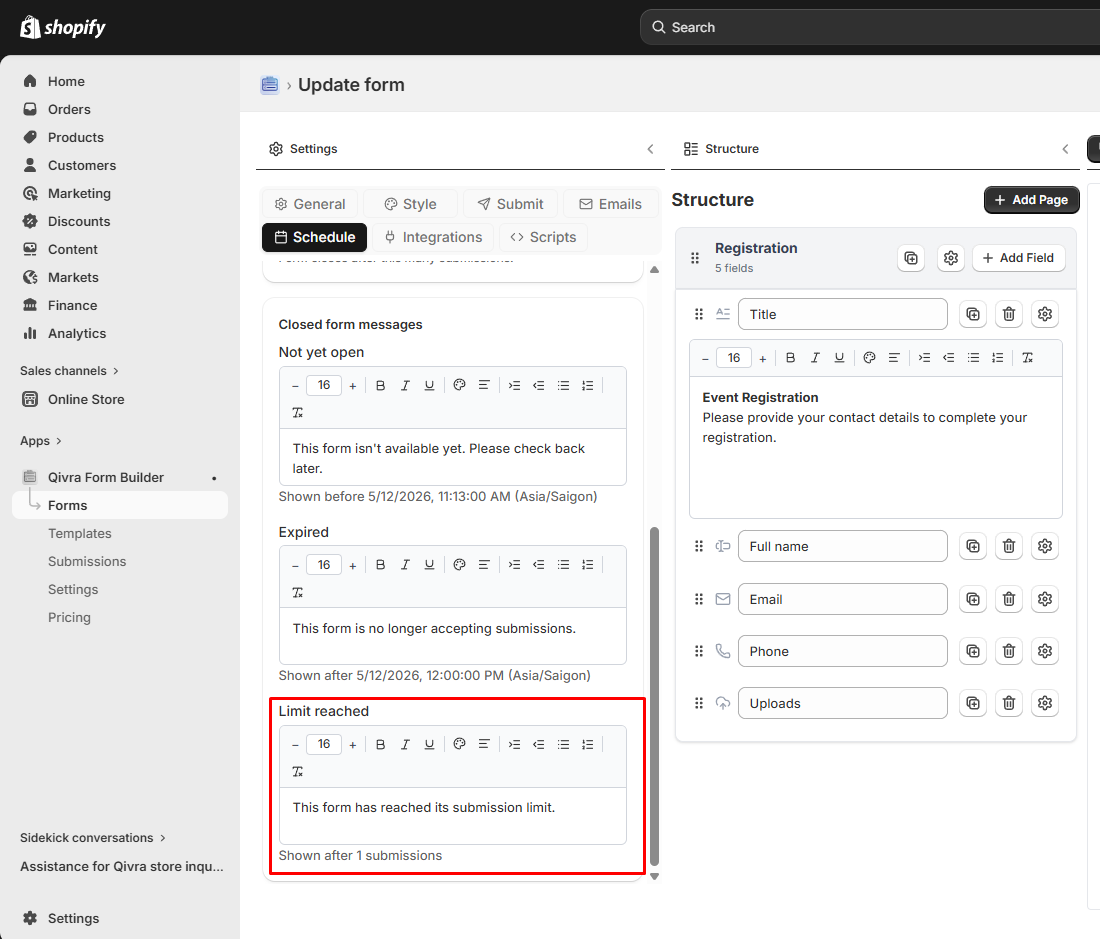1100x939 pixels.
Task: Open Registration page settings gear
Action: click(951, 258)
